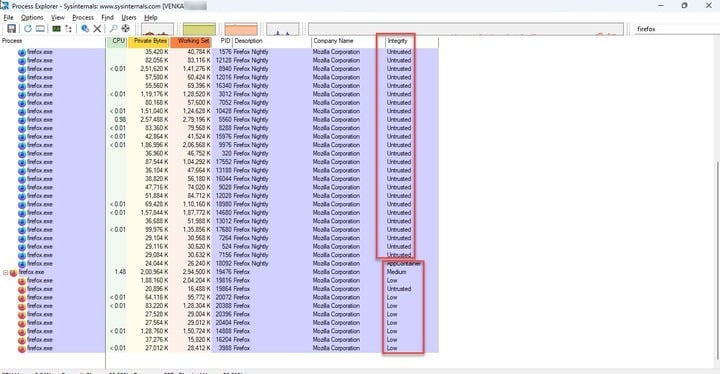The height and width of the screenshot is (374, 720).
Task: Click the Kill Process X icon
Action: (x=97, y=28)
